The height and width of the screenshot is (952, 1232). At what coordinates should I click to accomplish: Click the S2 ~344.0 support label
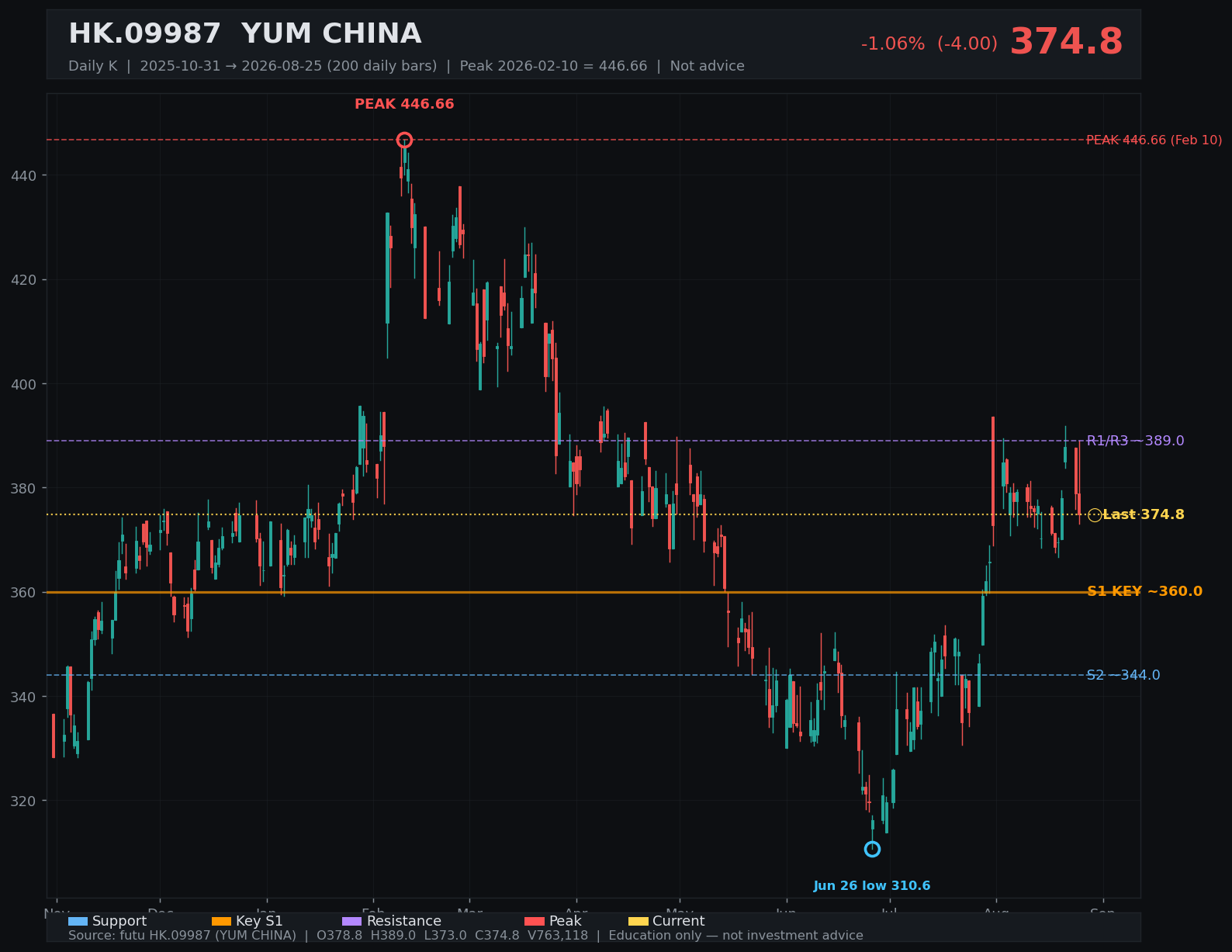click(x=1123, y=675)
